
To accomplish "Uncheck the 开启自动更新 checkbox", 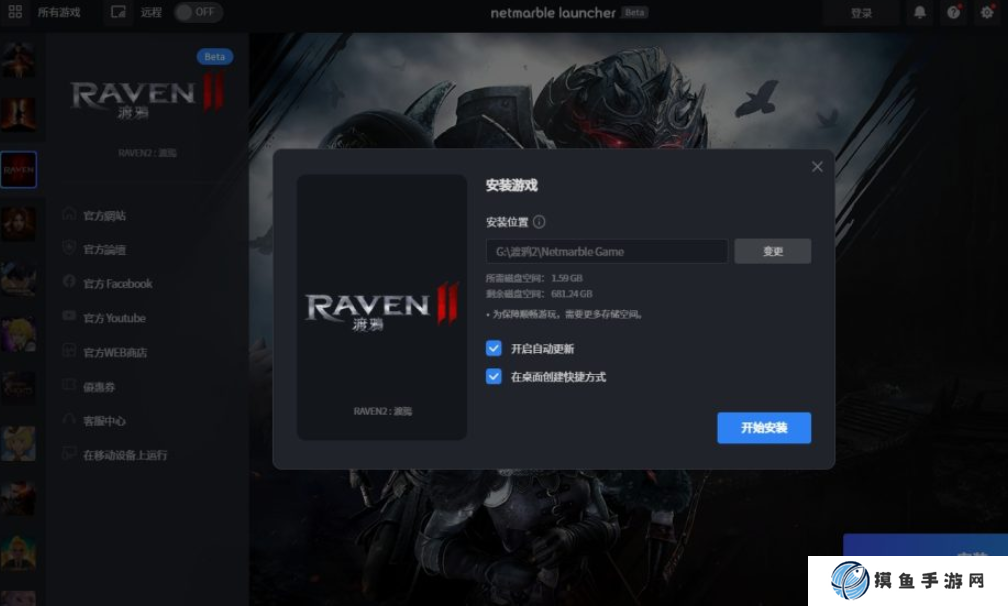I will [493, 349].
